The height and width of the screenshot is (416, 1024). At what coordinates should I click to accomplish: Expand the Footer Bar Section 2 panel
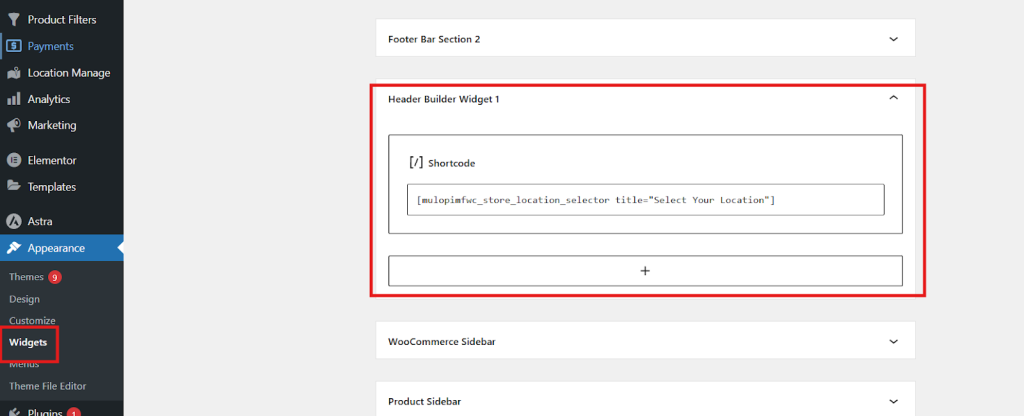coord(893,39)
